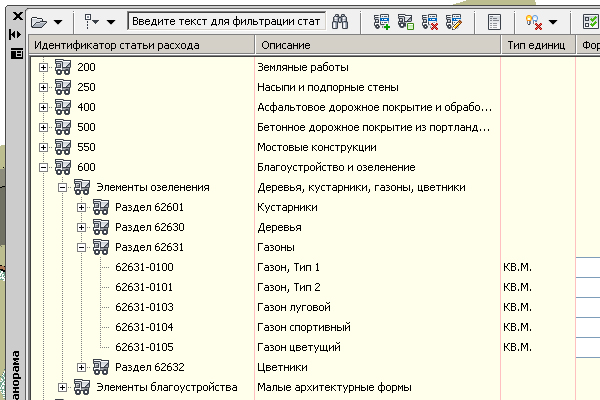
Task: Open dropdown arrow next to category format icon
Action: coord(111,22)
